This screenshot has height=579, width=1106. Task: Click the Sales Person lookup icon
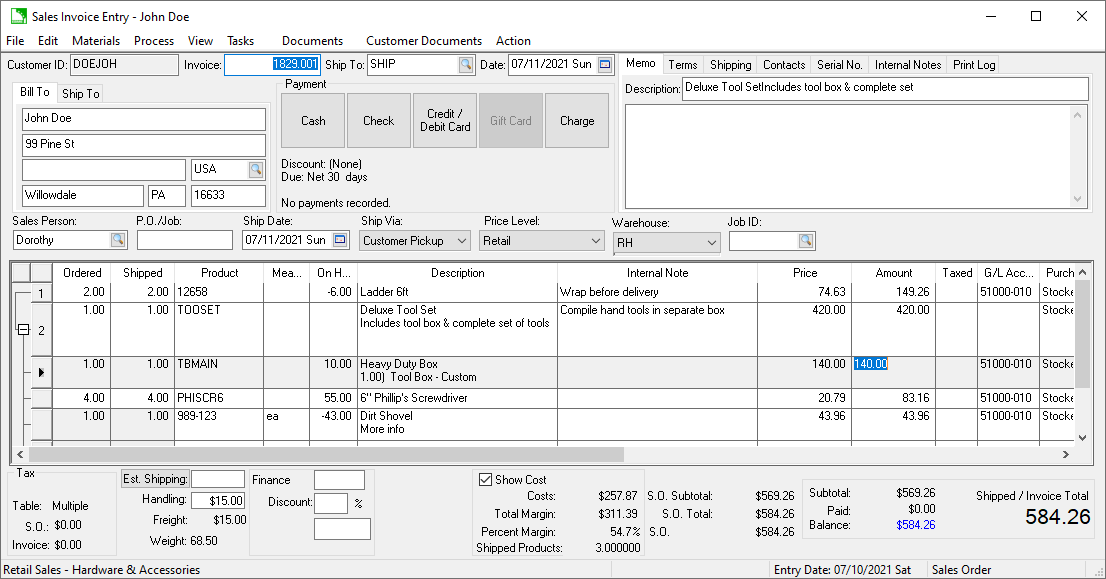click(118, 240)
